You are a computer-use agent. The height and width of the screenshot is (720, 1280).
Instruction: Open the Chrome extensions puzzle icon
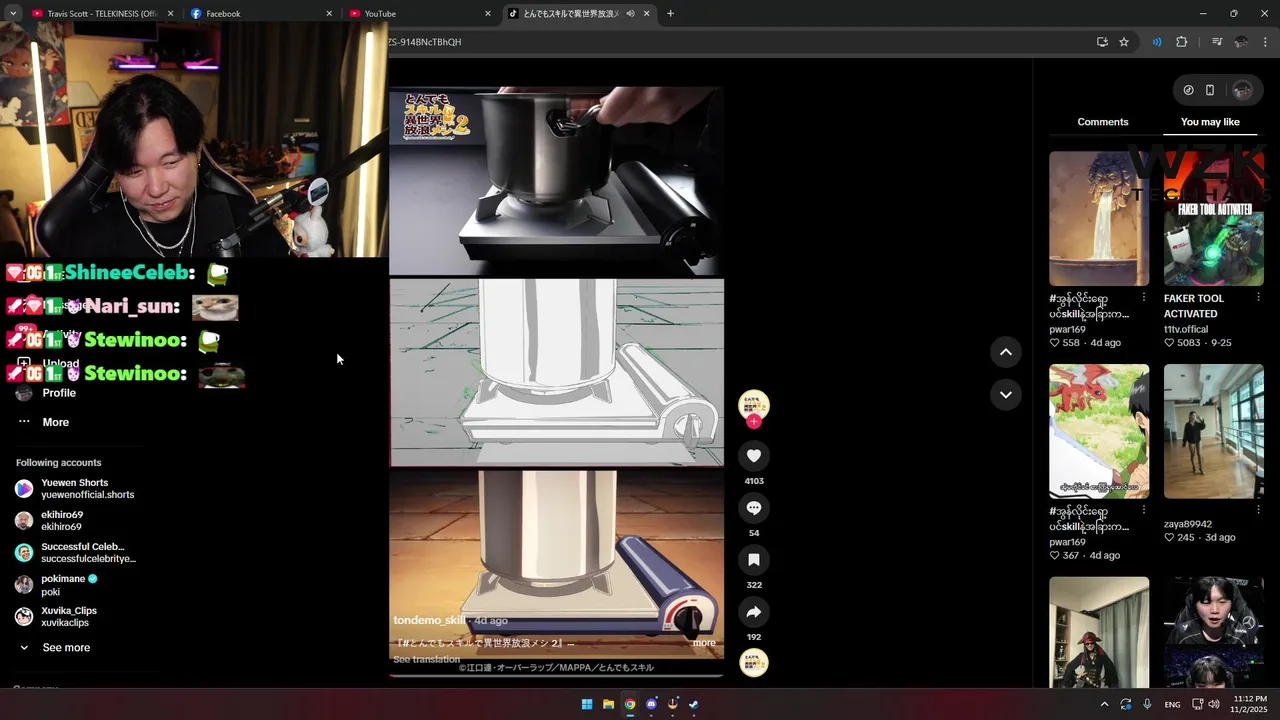click(1182, 42)
